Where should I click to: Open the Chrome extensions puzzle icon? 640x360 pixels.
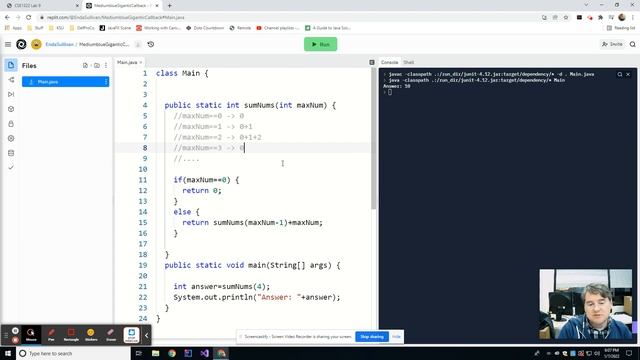(x=600, y=18)
